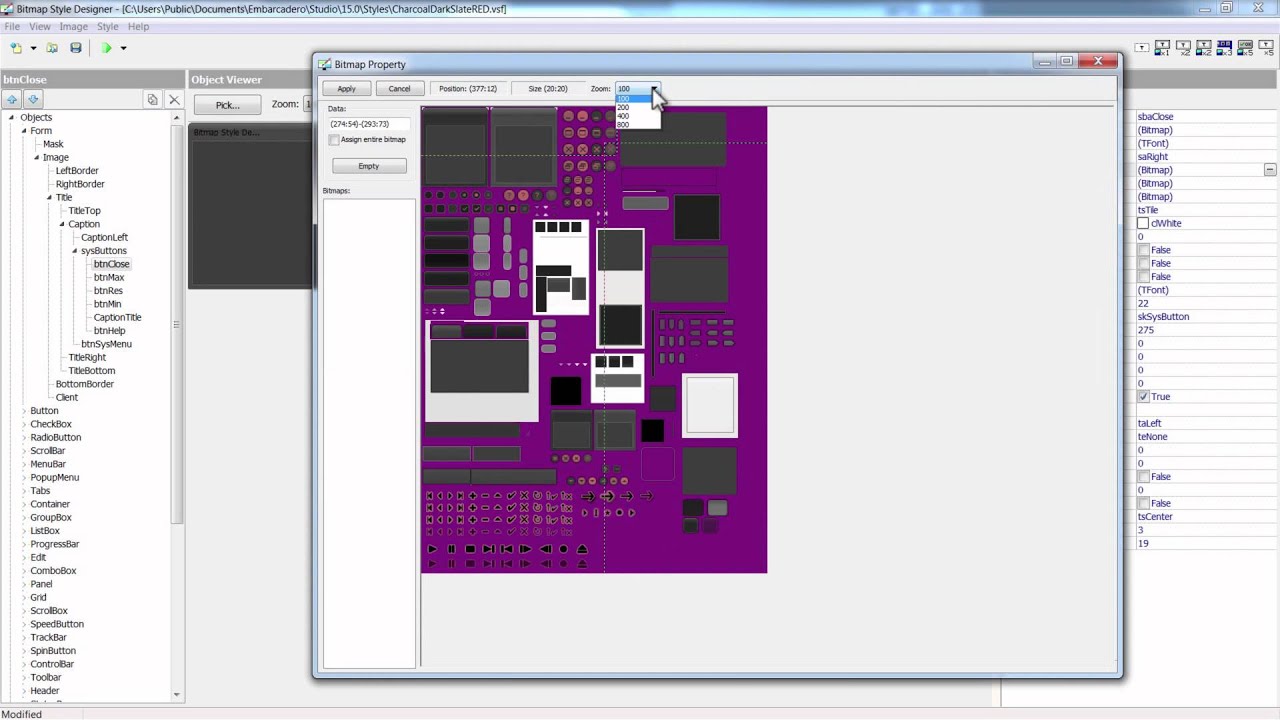
Task: Select btnRes in object tree
Action: 108,291
